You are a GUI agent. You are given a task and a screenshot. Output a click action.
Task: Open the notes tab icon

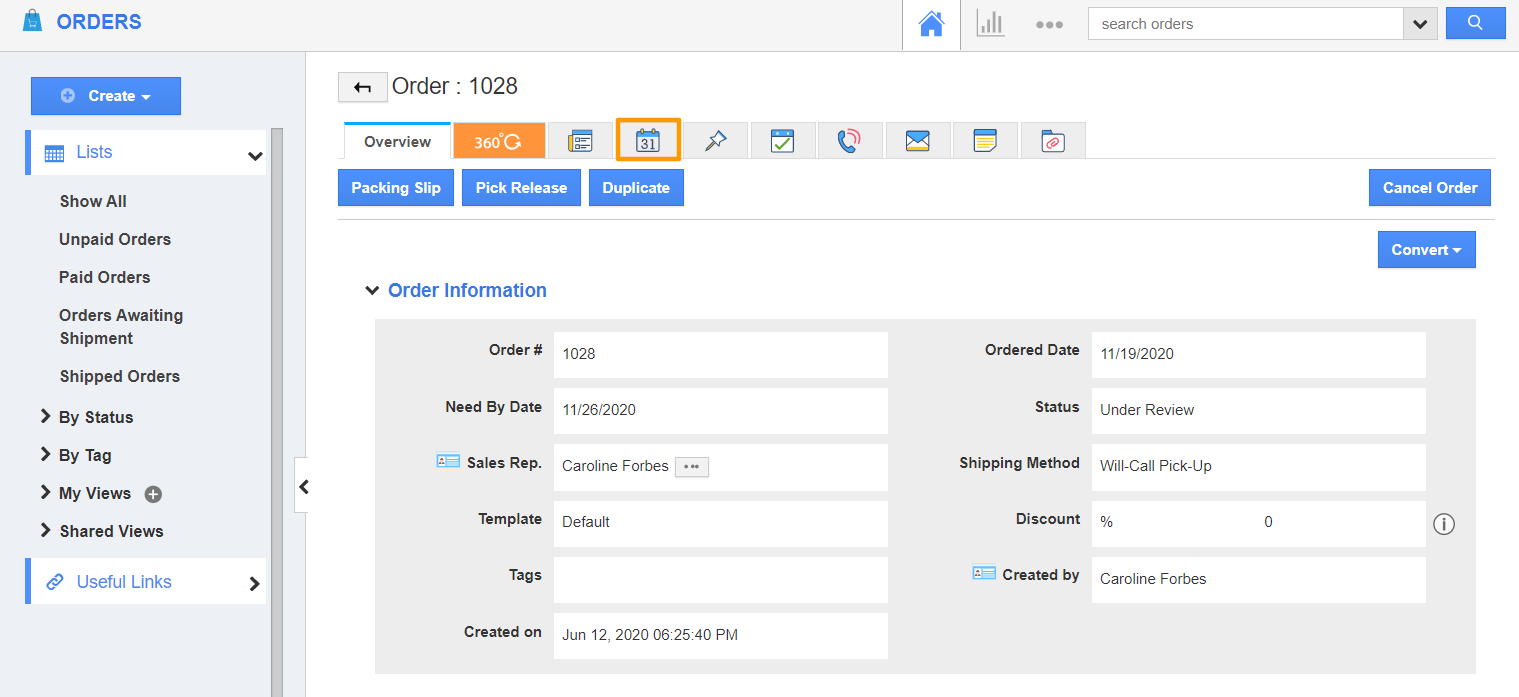coord(985,141)
